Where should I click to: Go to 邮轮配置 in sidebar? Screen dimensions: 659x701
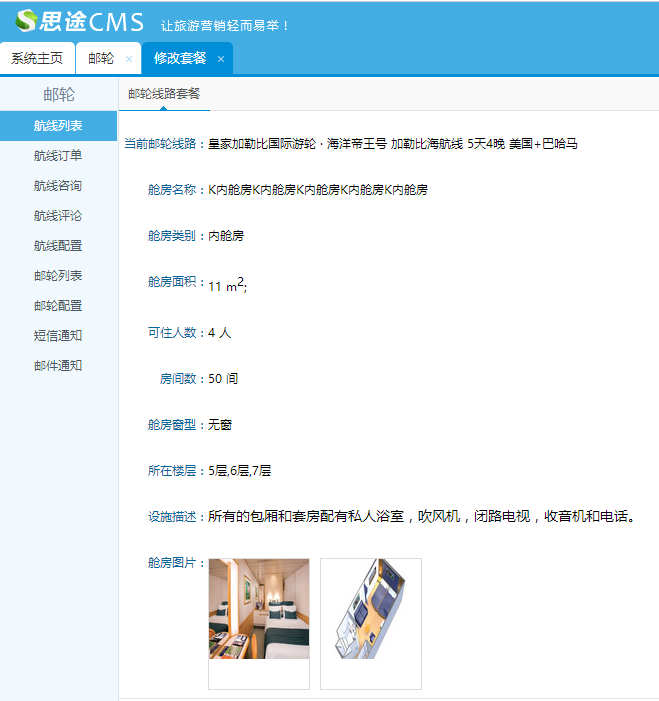[58, 306]
